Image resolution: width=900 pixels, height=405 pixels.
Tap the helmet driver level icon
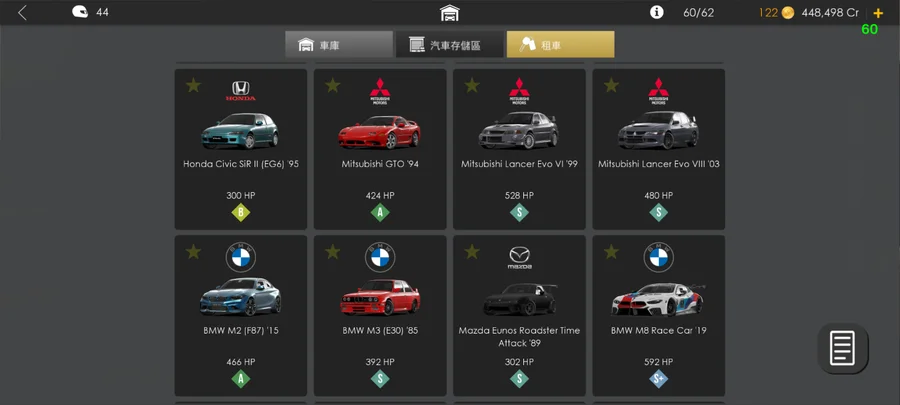click(x=80, y=12)
